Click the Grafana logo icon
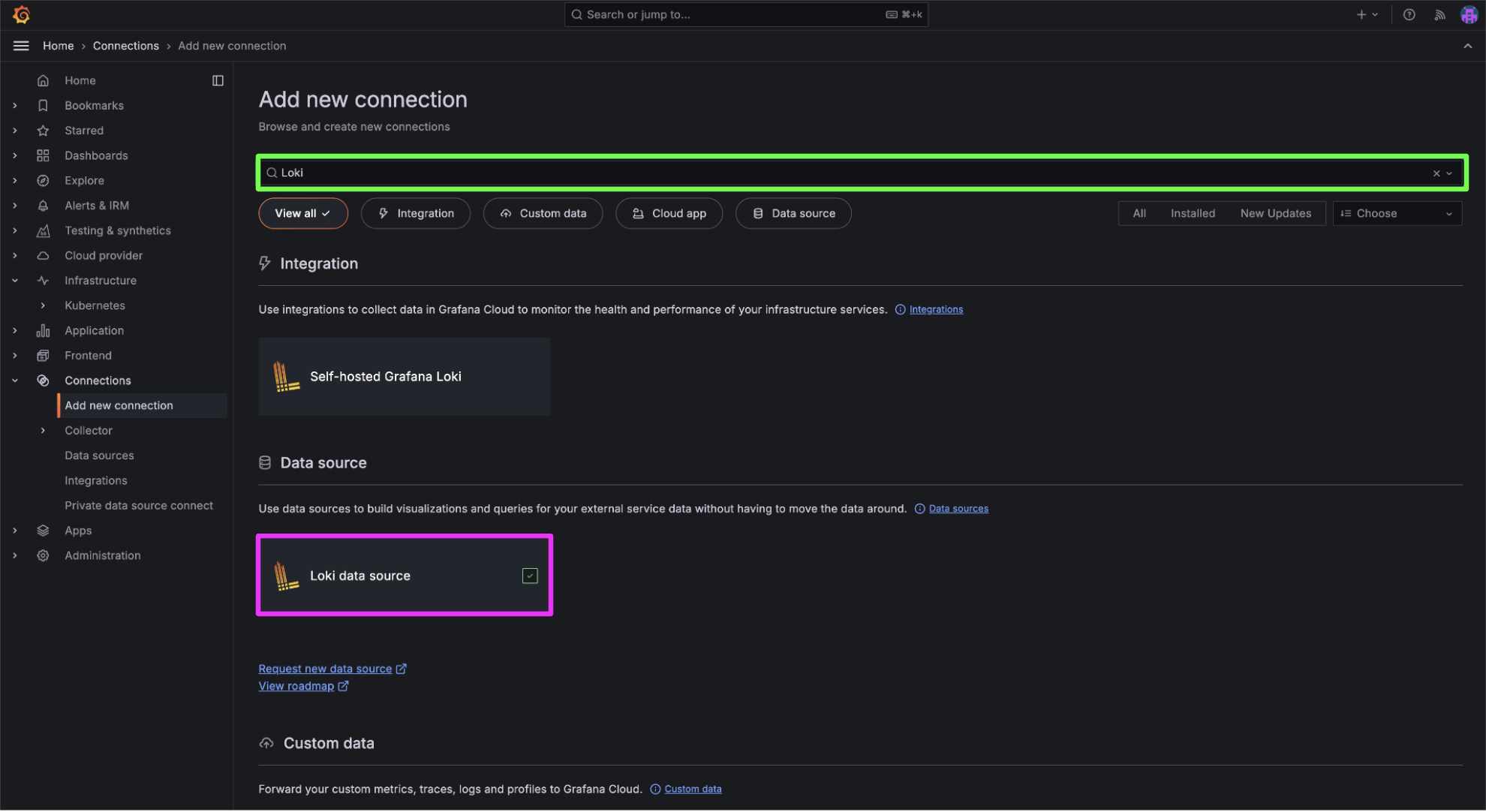The height and width of the screenshot is (812, 1486). click(x=21, y=14)
